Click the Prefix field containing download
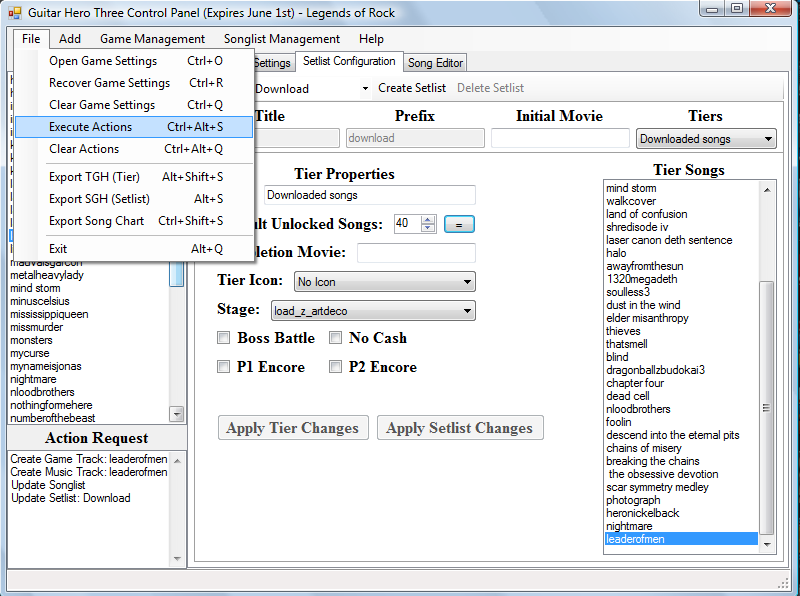 click(415, 138)
